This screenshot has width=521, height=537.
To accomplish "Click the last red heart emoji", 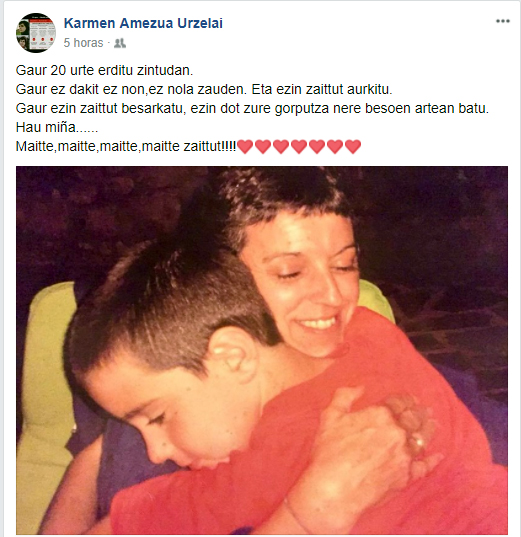I will click(353, 147).
